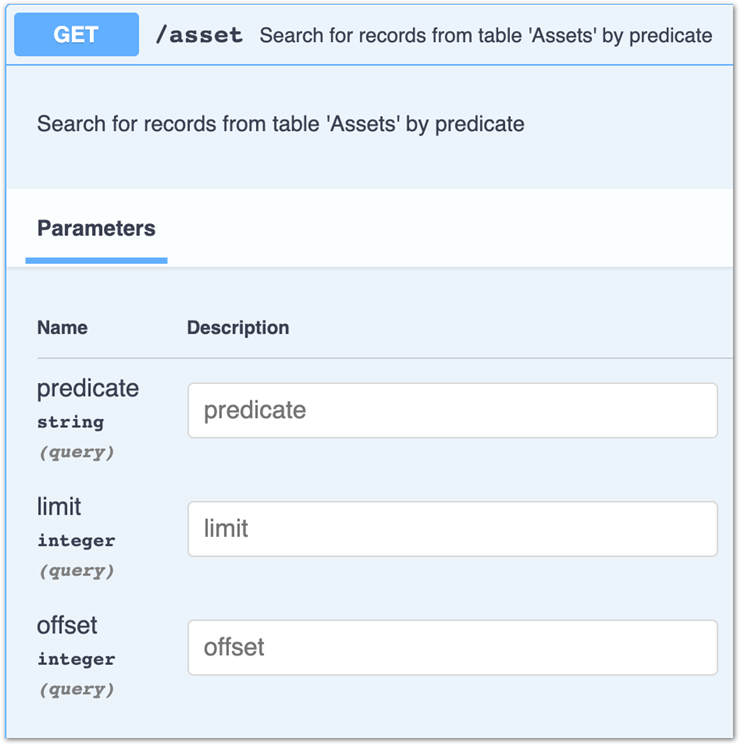Screen dimensions: 740x745
Task: Click the description text below the header
Action: (x=280, y=124)
